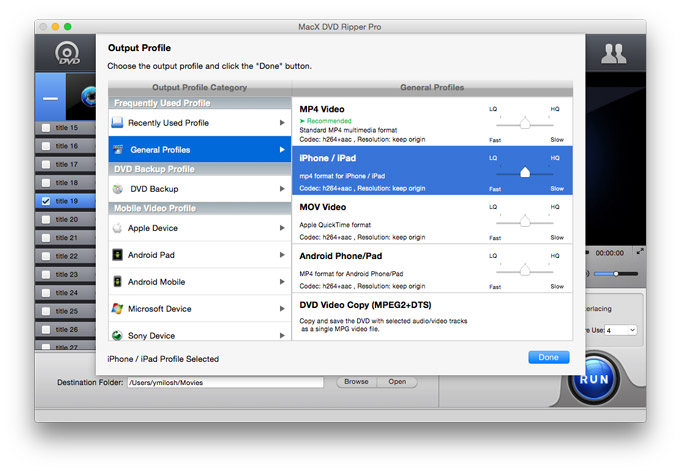Click the Open button
Viewport: 680px width, 471px height.
click(397, 382)
